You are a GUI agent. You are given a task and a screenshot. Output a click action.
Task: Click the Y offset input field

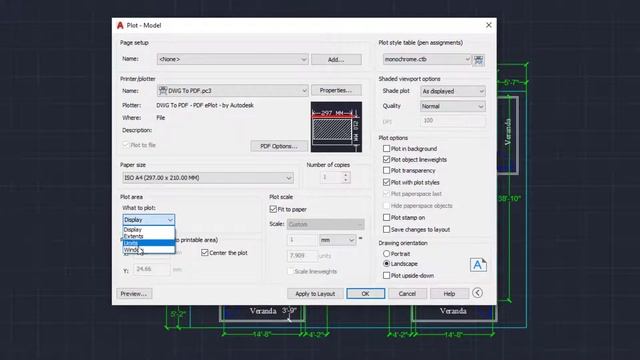pyautogui.click(x=151, y=269)
